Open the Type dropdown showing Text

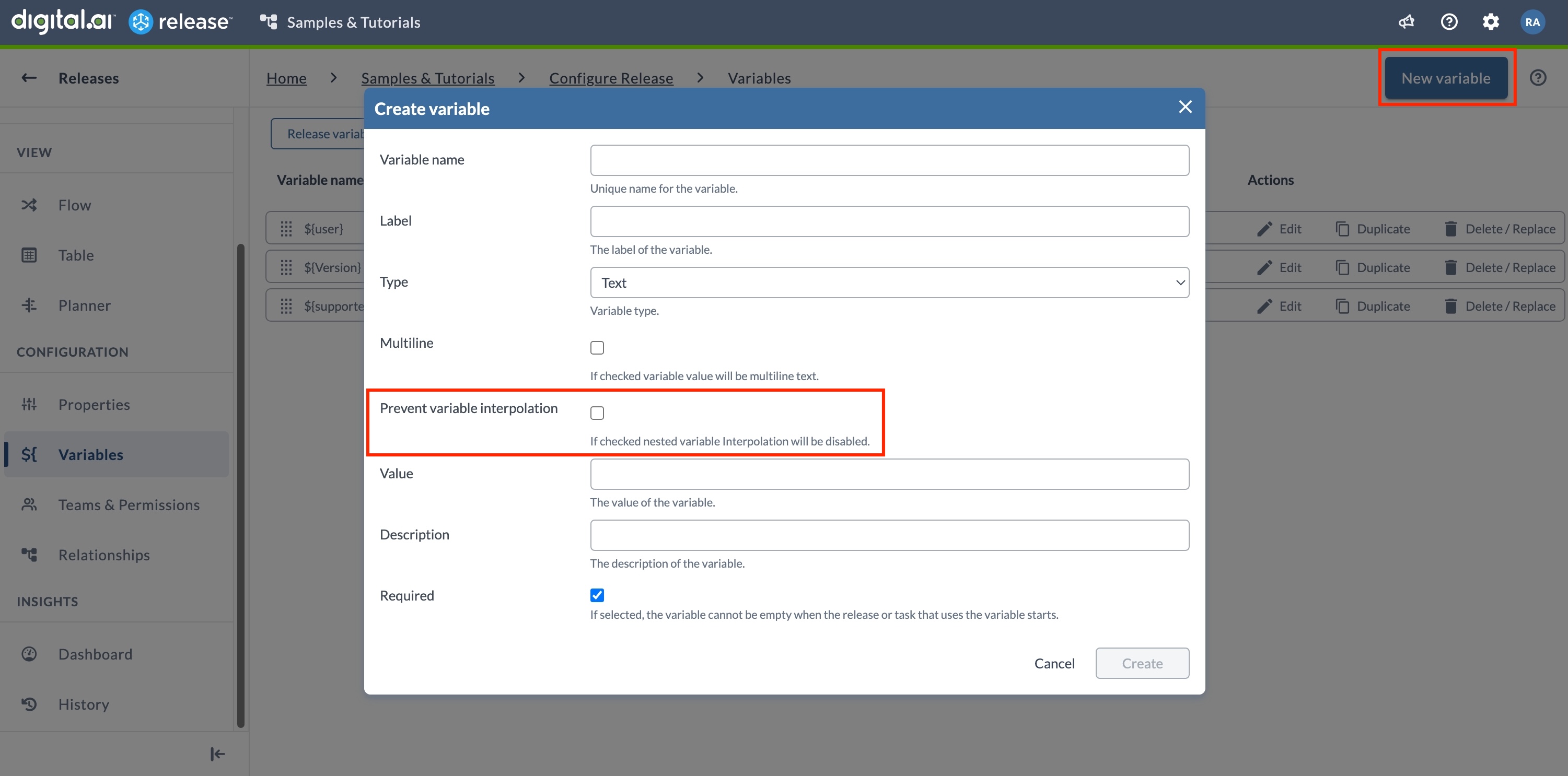point(889,282)
